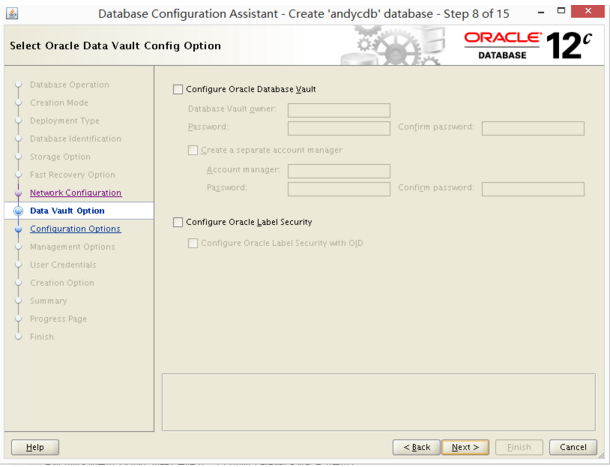Viewport: 610px width, 467px height.
Task: Click the Database Operation step label
Action: coord(70,85)
